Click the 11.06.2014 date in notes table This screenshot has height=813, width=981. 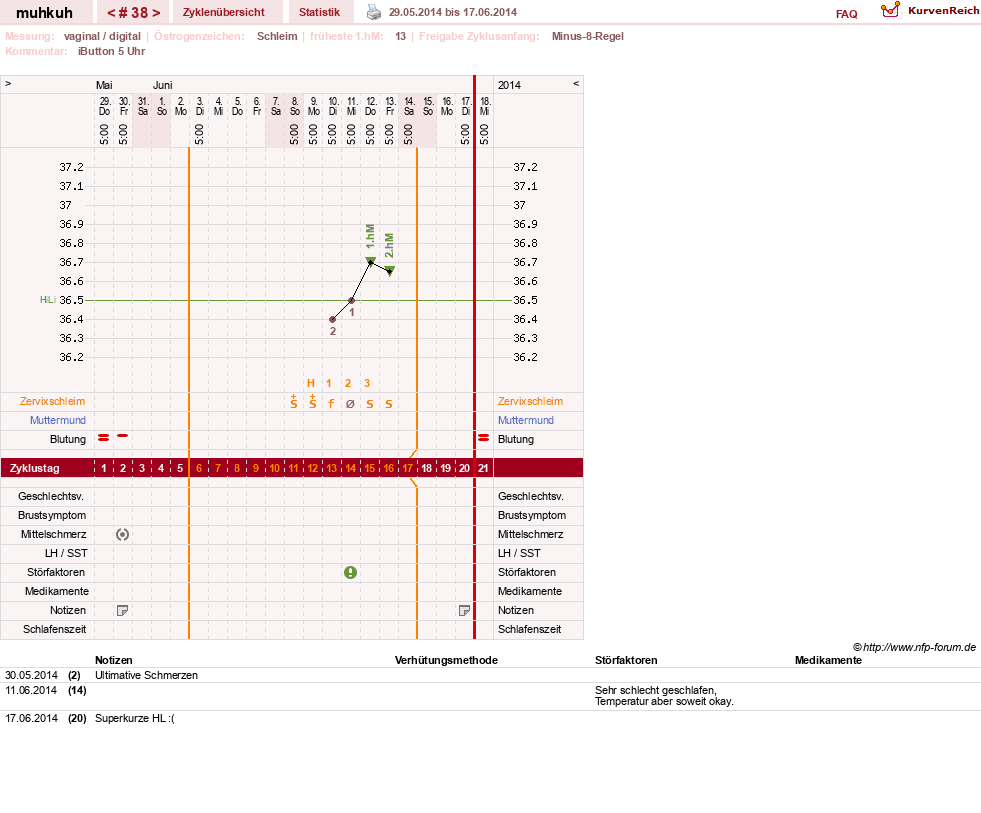[x=31, y=690]
